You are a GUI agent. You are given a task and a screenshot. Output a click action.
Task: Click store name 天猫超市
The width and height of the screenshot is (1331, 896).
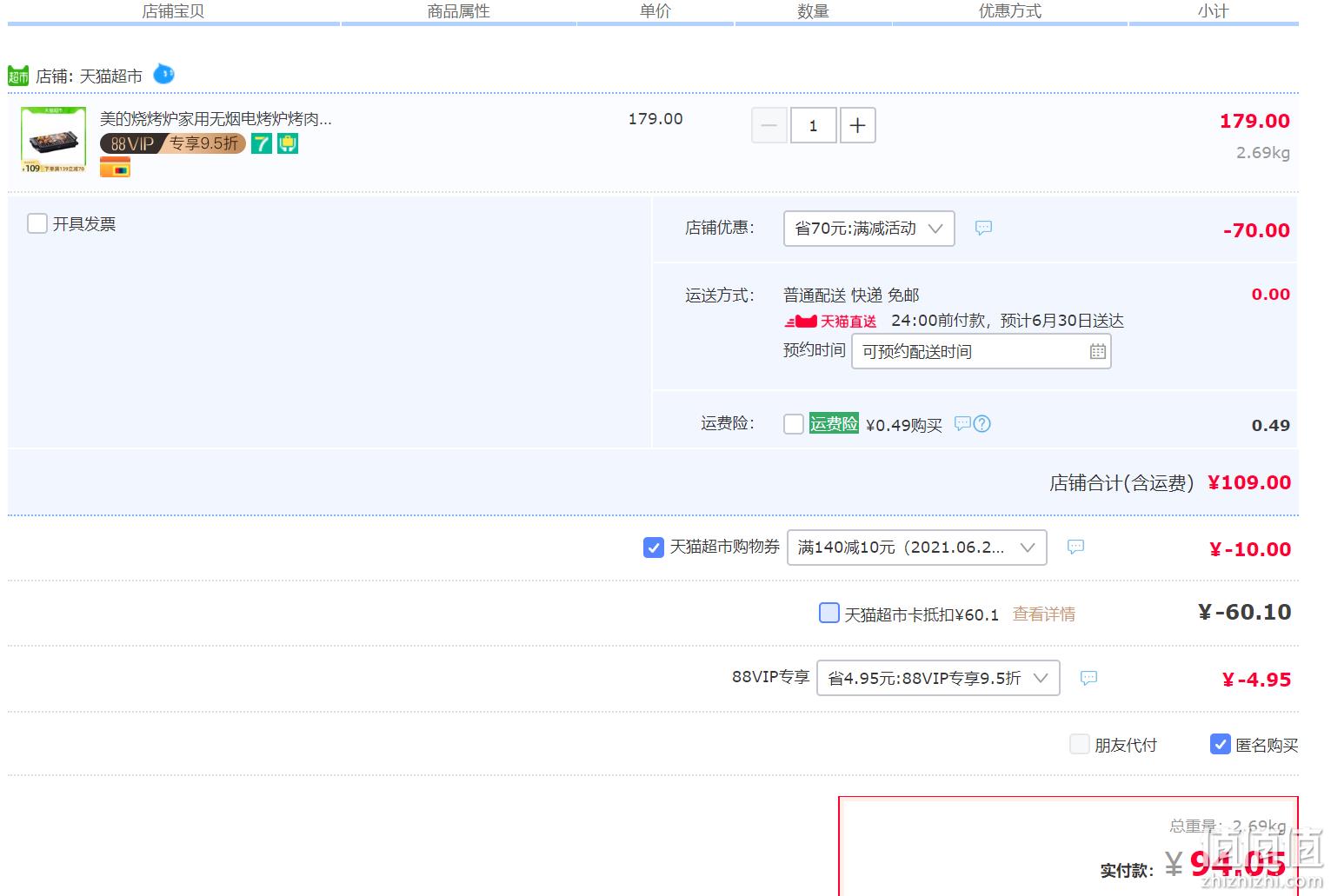[x=111, y=76]
